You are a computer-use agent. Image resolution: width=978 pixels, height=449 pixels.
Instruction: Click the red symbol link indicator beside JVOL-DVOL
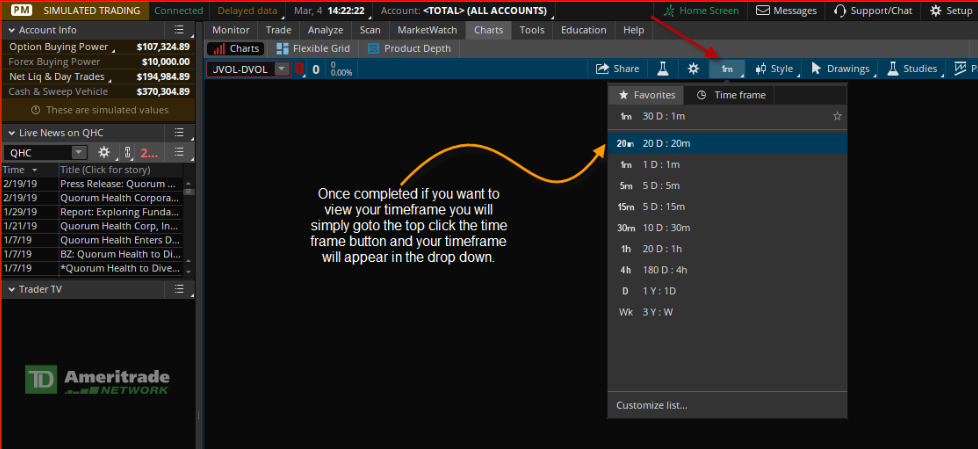(299, 69)
